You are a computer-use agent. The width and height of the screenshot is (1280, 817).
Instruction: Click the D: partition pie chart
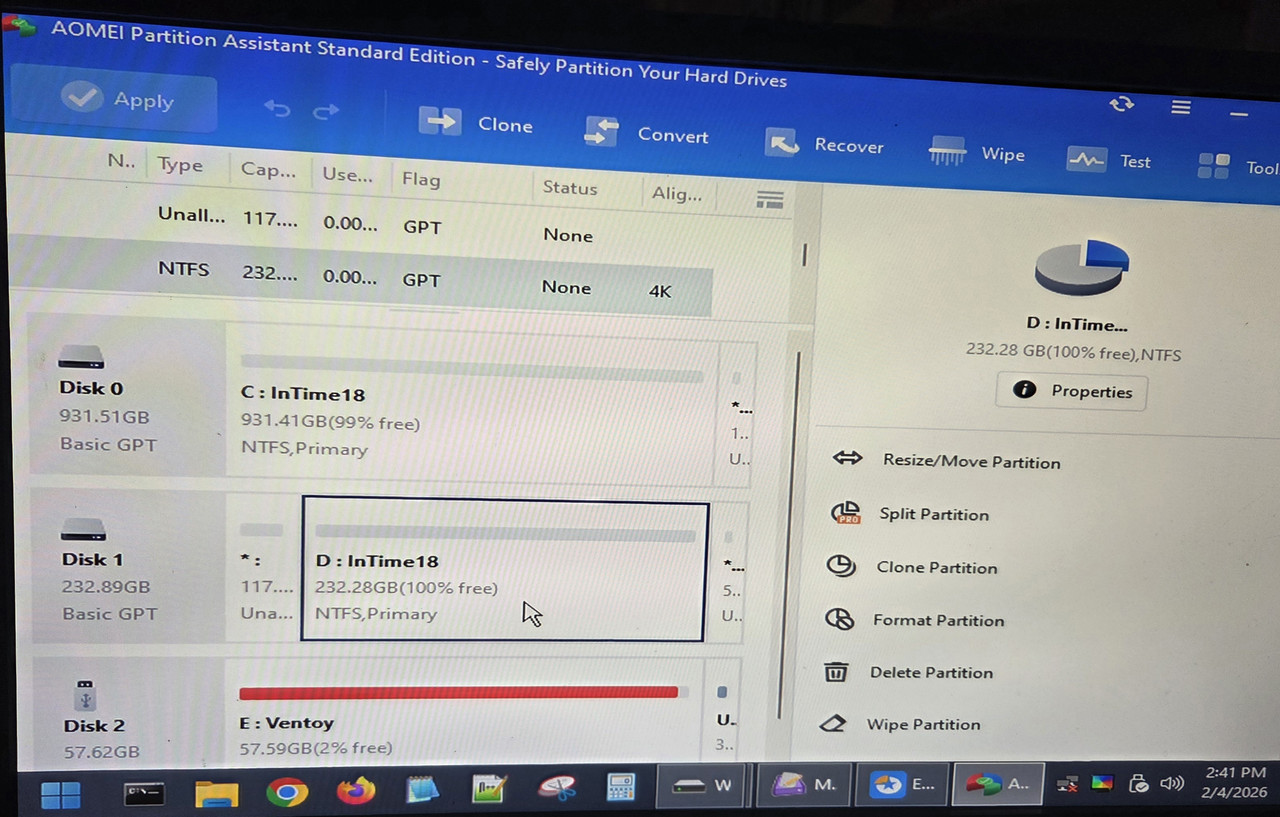point(1082,266)
